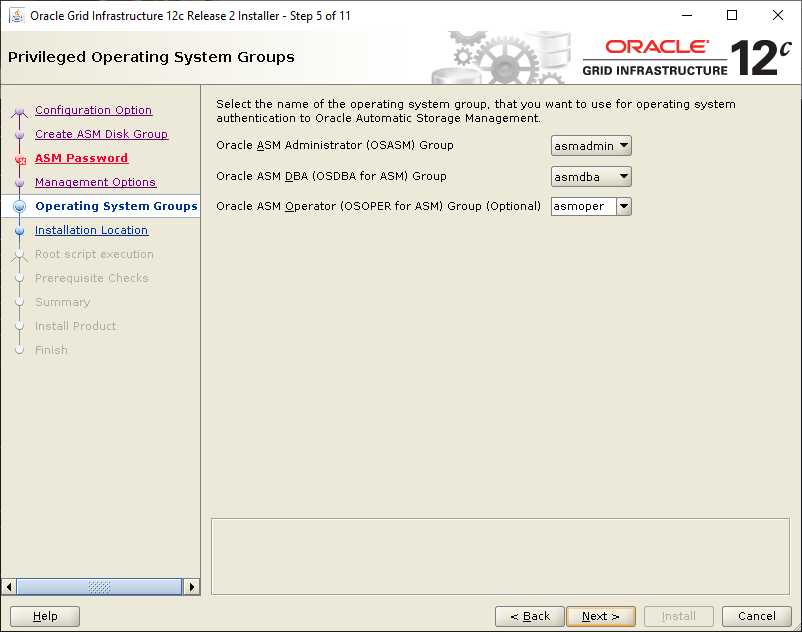Expand the OSASM asmadmin dropdown arrow

(x=624, y=146)
